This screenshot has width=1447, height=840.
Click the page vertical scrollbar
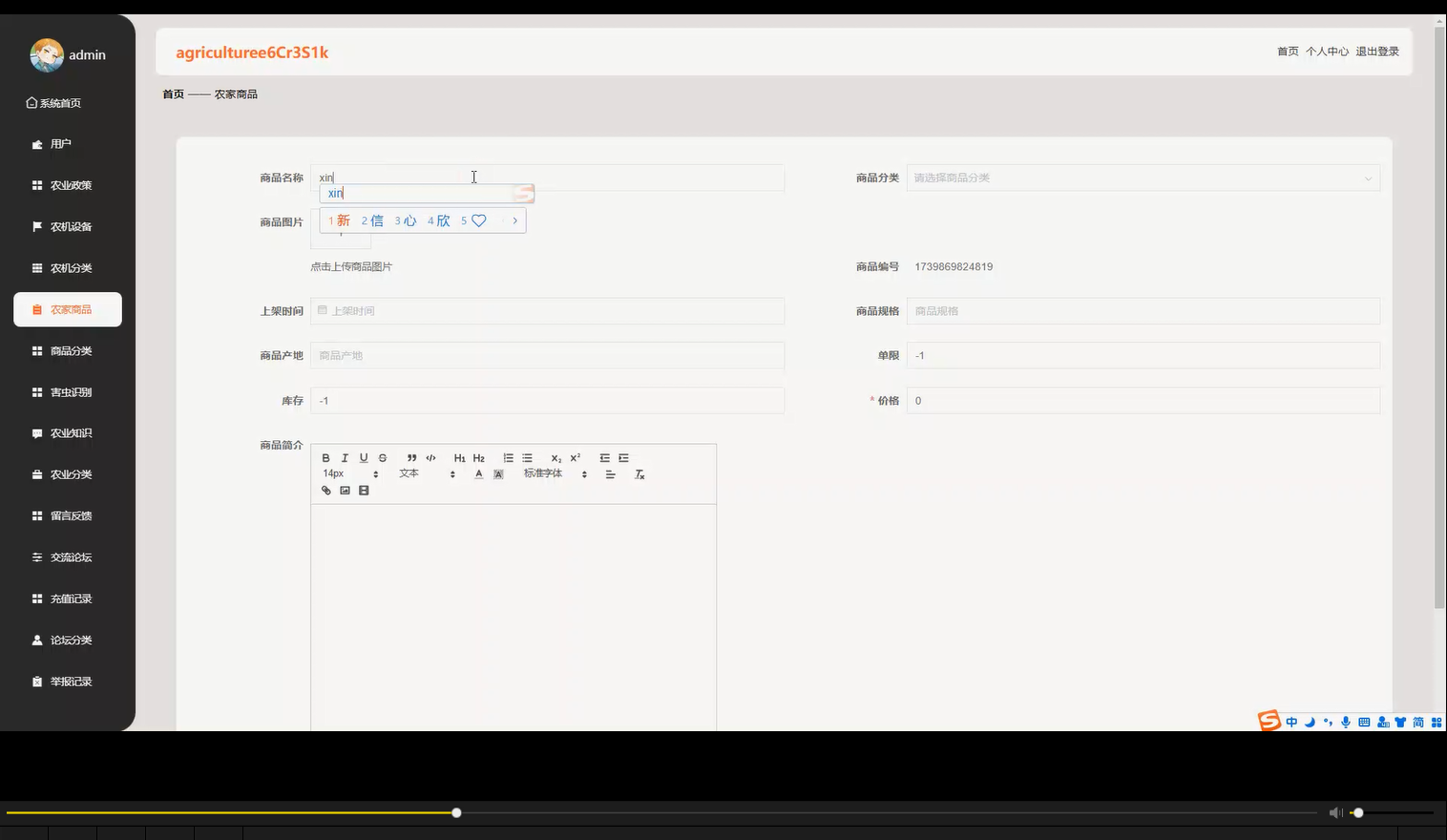(1439, 320)
